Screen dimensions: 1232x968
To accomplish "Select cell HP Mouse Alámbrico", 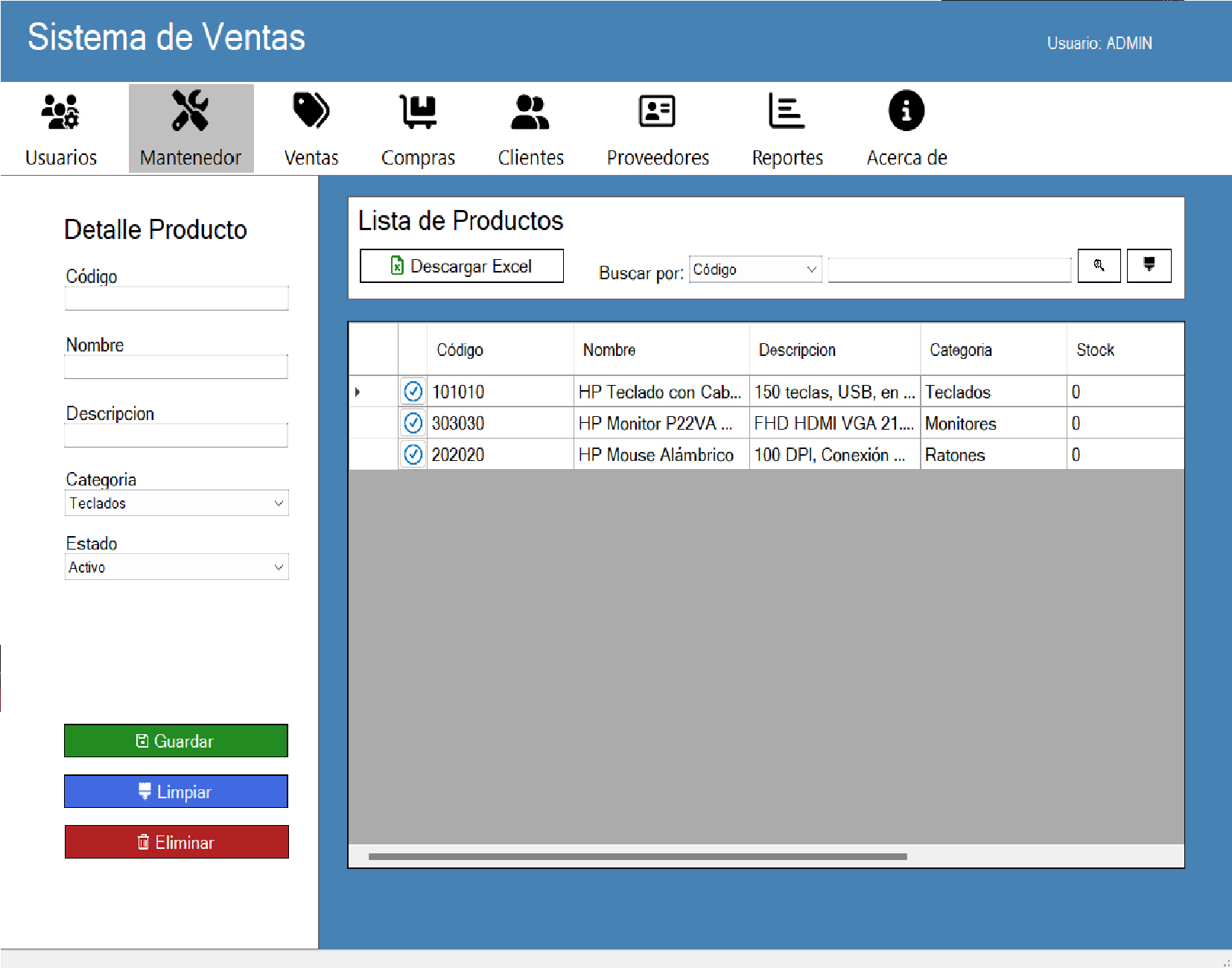I will click(661, 454).
